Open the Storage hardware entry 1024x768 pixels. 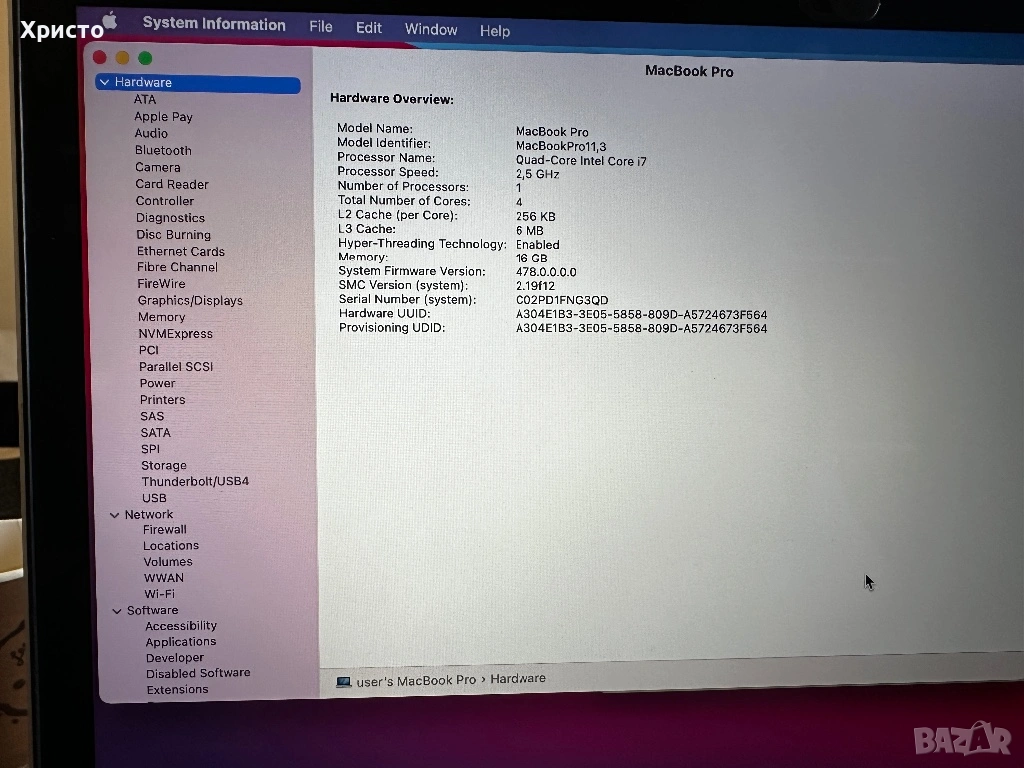(x=164, y=465)
